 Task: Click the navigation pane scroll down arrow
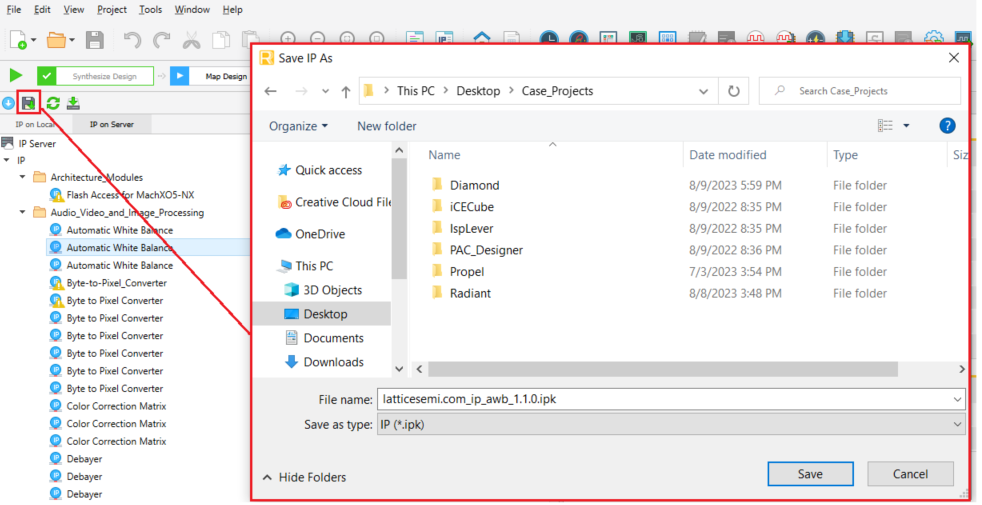(x=399, y=369)
